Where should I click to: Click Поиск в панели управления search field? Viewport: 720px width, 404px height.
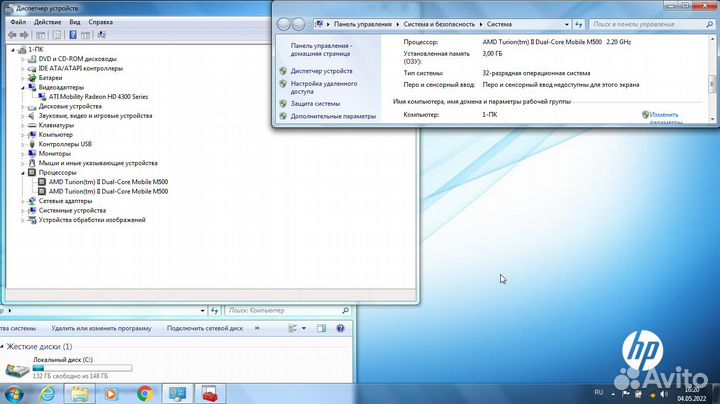[x=652, y=24]
